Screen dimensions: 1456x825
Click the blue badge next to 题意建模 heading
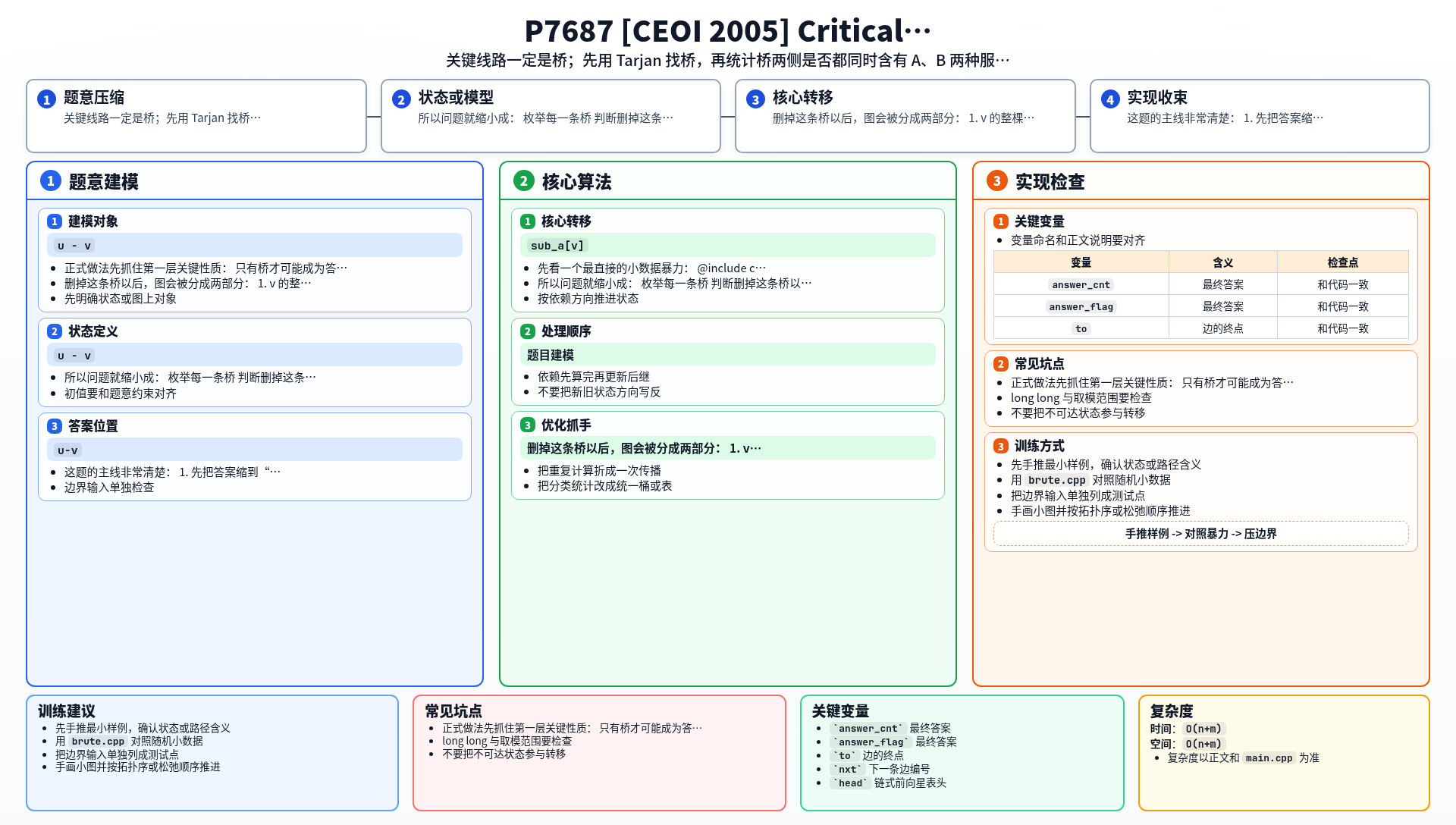51,180
